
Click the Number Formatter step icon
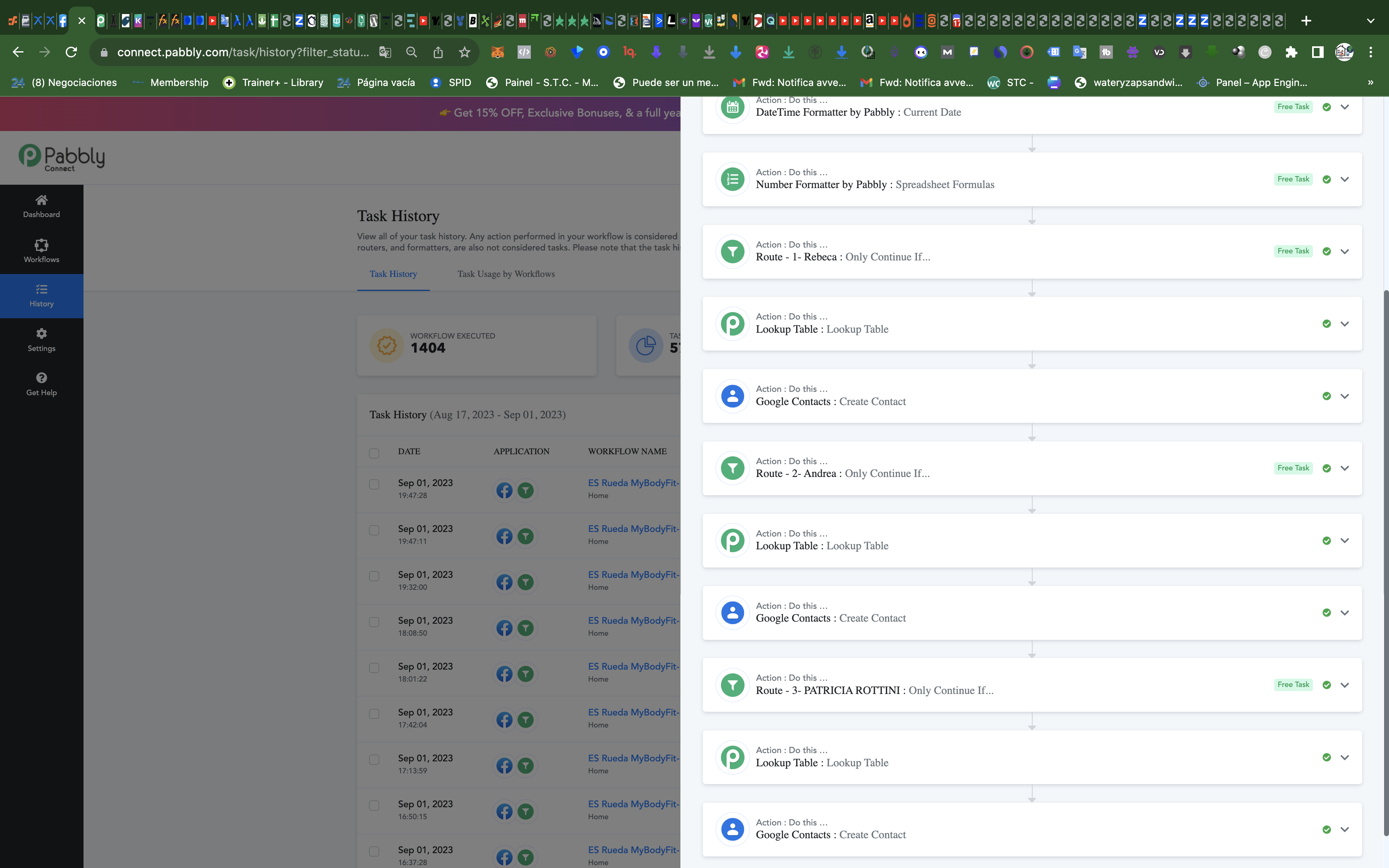point(733,179)
